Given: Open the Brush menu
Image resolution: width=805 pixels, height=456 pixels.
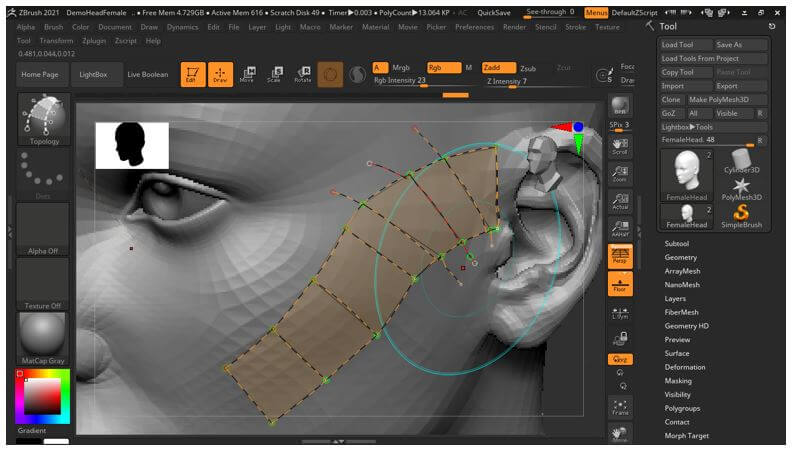Looking at the screenshot, I should pyautogui.click(x=54, y=28).
